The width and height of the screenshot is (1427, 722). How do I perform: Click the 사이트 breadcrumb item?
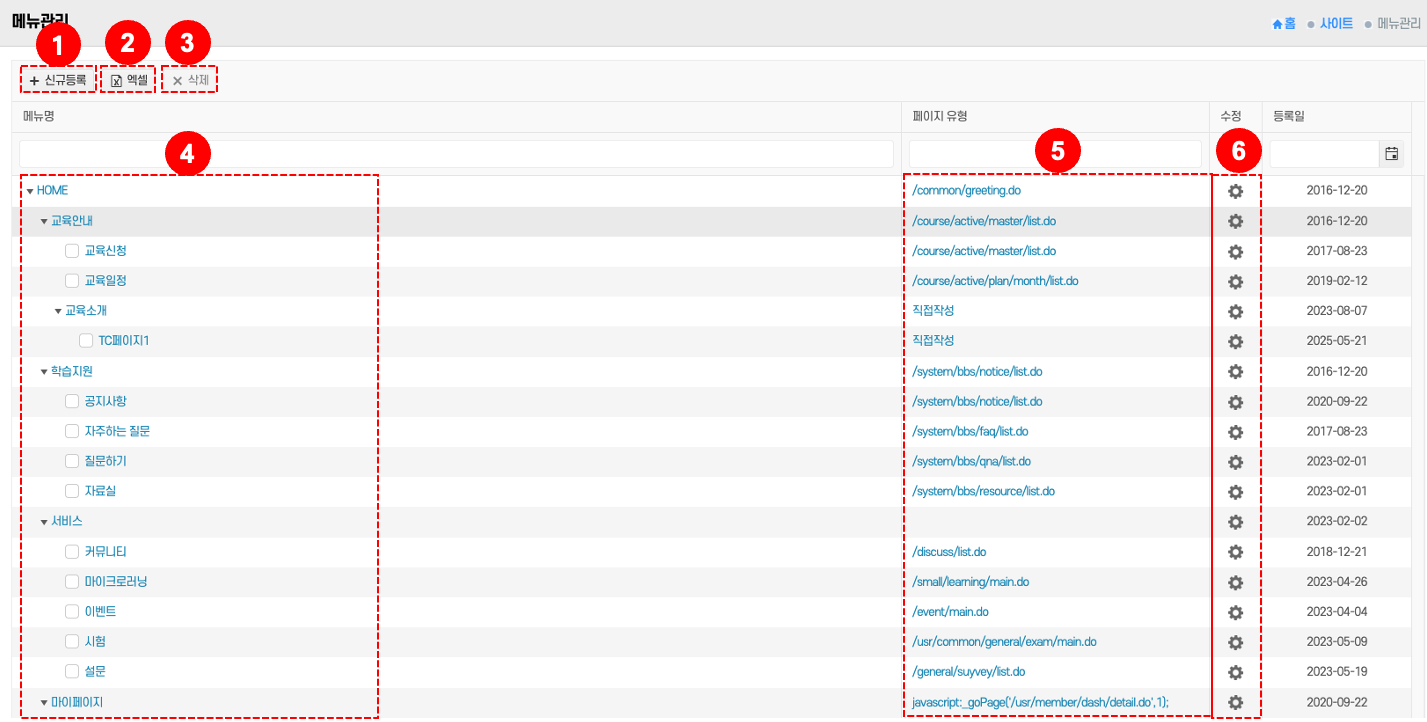(1335, 24)
